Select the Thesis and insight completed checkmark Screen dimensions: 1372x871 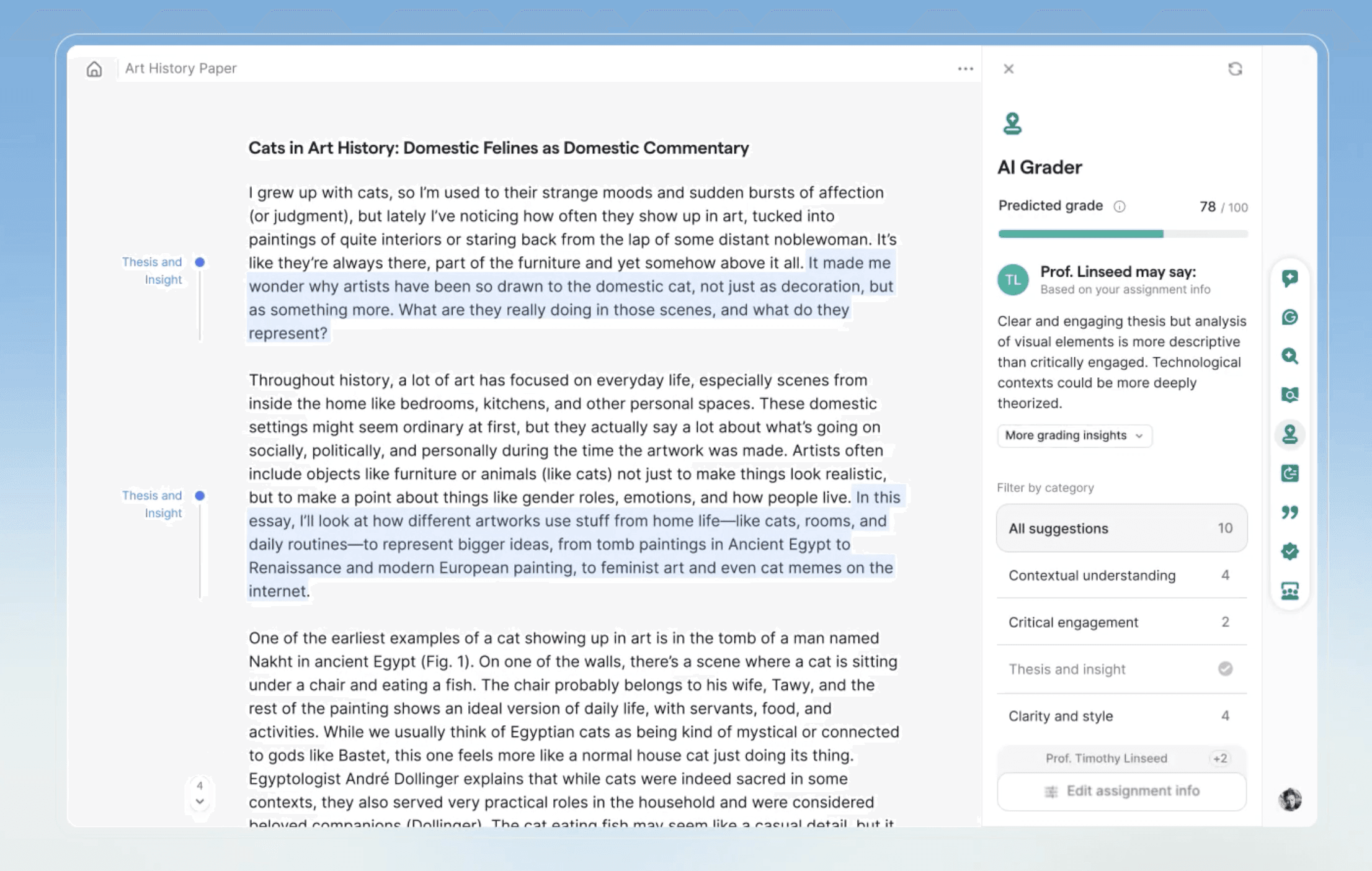click(1225, 669)
